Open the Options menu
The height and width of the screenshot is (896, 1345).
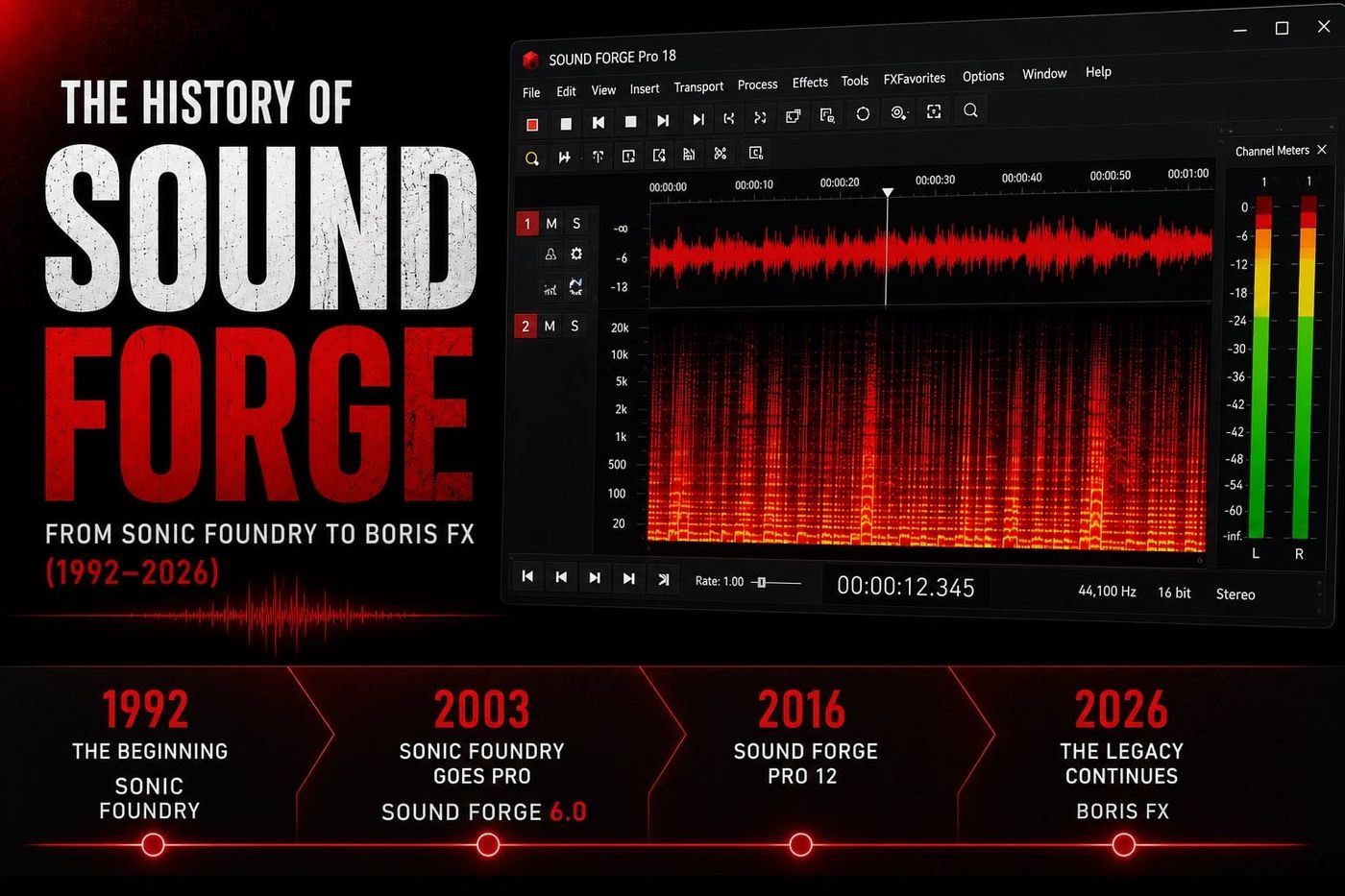pyautogui.click(x=983, y=76)
